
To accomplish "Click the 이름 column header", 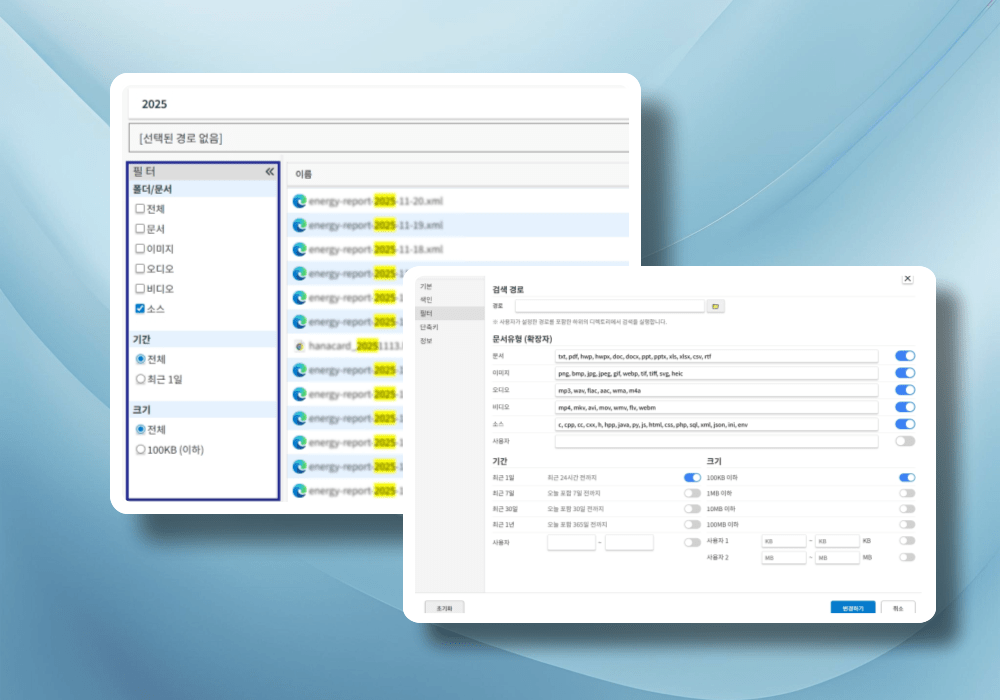I will [x=304, y=174].
